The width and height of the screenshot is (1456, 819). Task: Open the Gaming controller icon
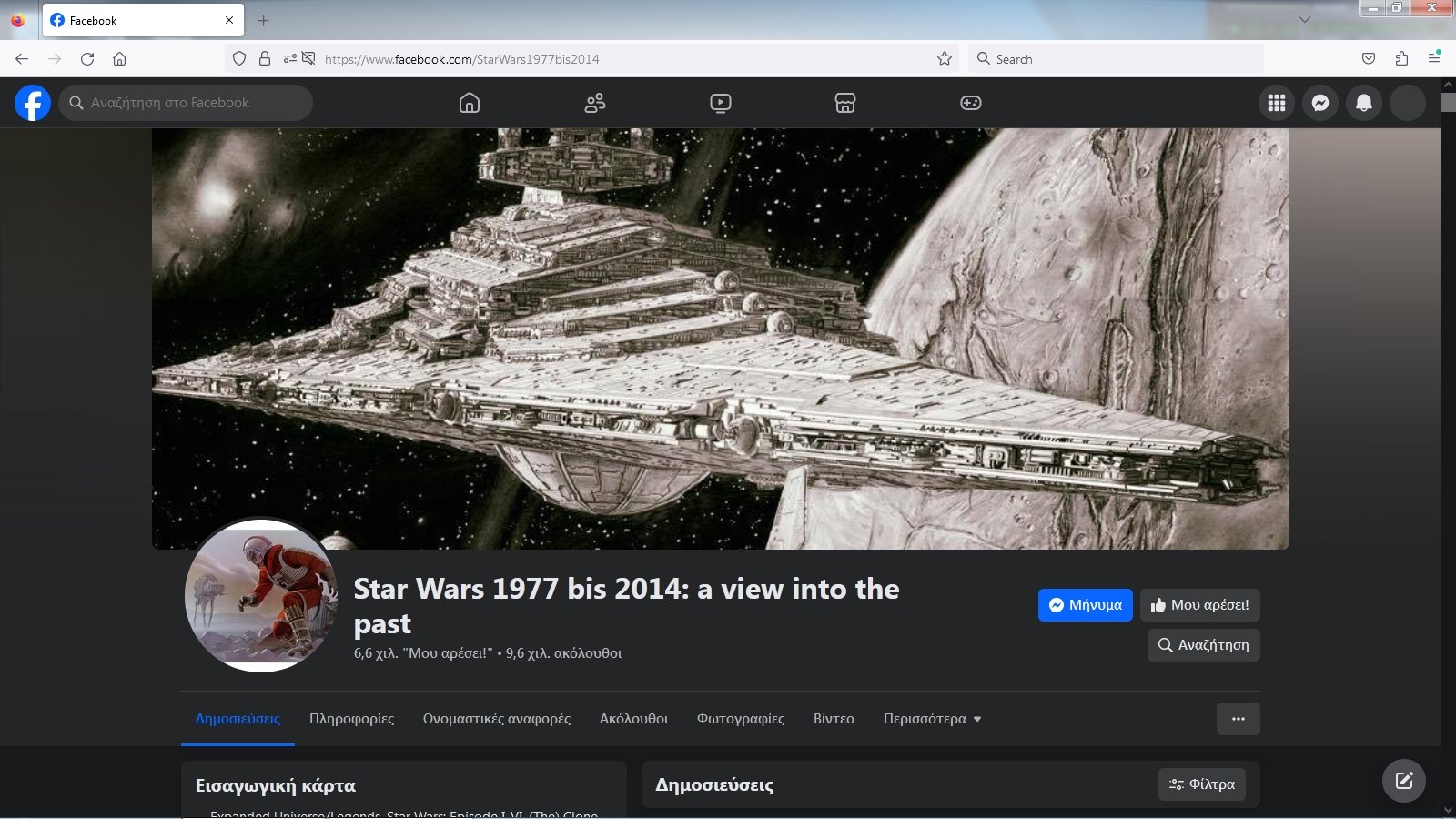click(971, 103)
